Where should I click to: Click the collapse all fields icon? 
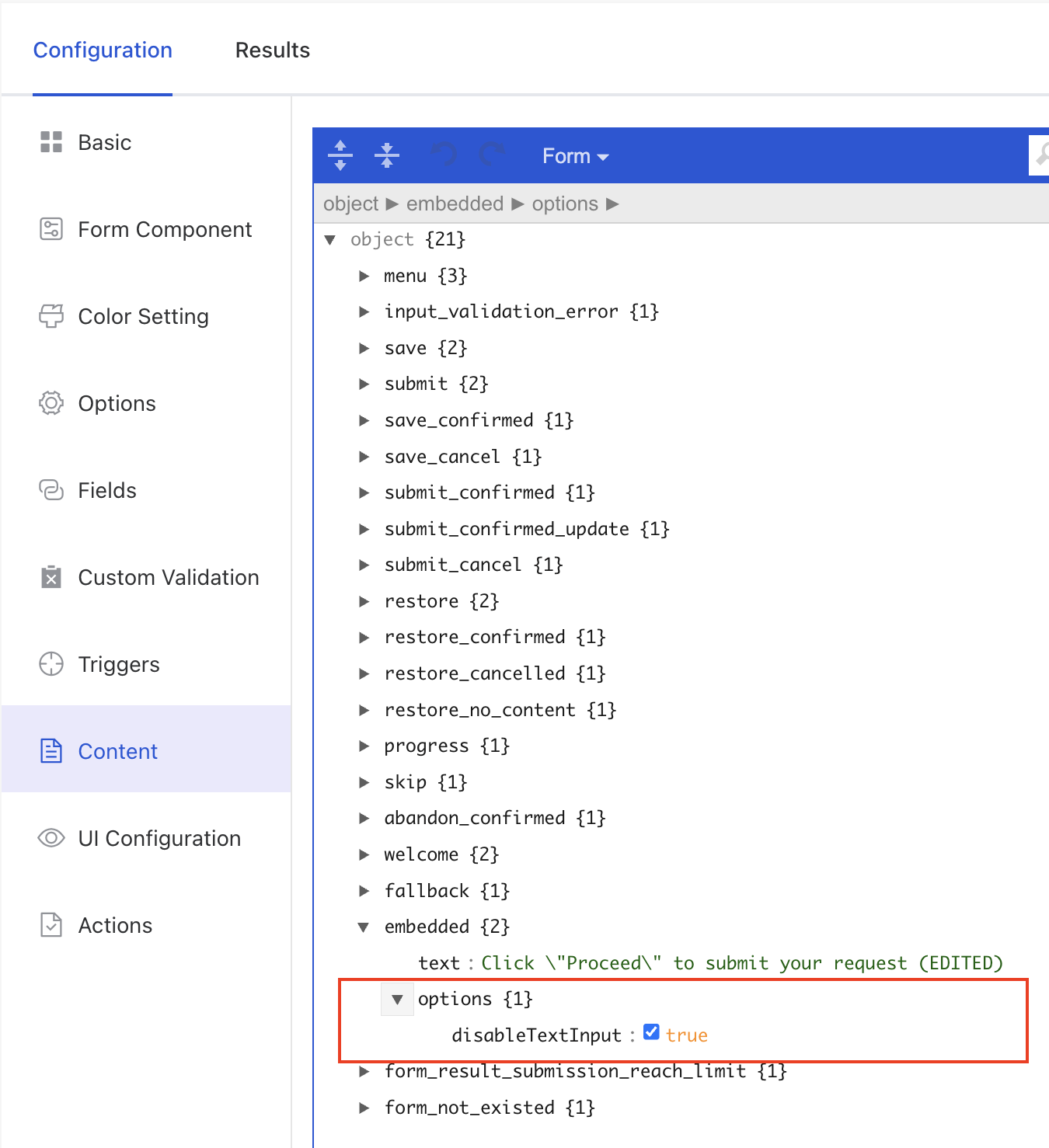click(x=386, y=155)
